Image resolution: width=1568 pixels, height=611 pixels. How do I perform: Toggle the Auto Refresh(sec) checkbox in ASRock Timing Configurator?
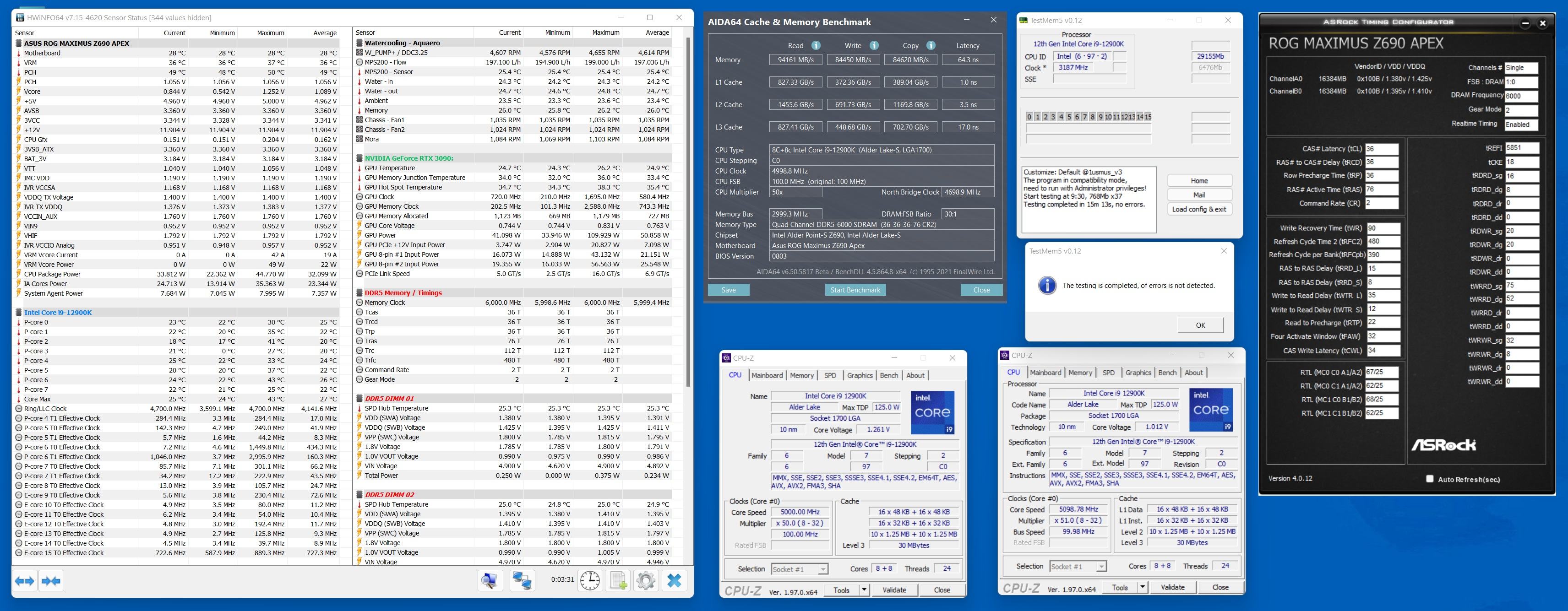(x=1430, y=479)
